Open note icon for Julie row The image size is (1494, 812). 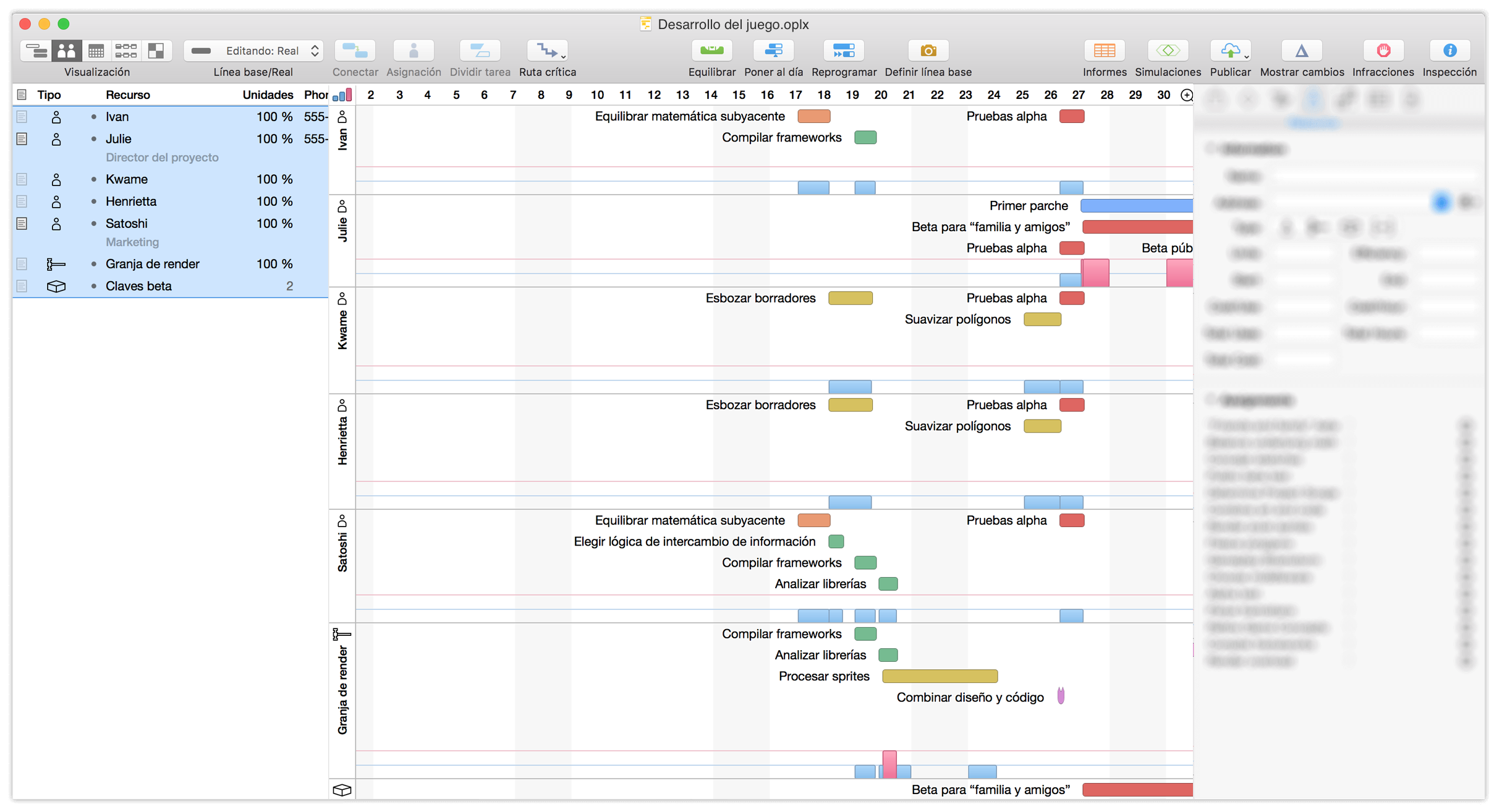(22, 138)
